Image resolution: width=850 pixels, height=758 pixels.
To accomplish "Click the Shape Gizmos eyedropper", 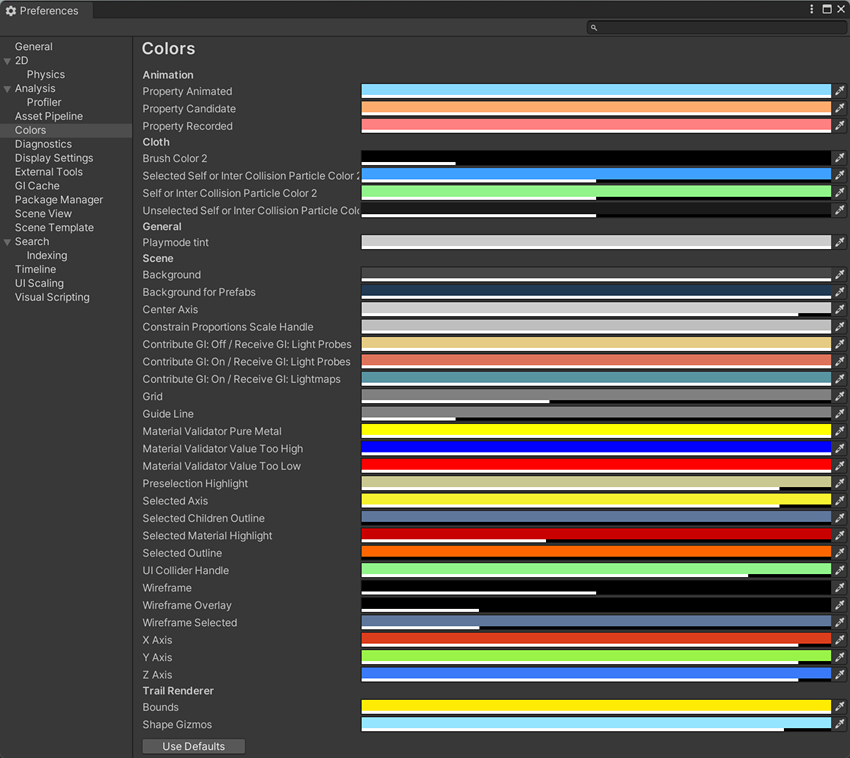I will click(839, 724).
